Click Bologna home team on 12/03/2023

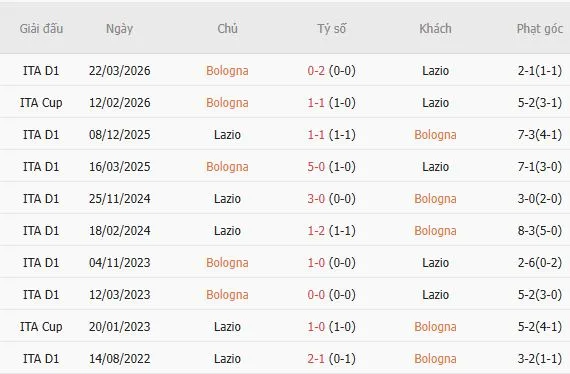click(227, 295)
